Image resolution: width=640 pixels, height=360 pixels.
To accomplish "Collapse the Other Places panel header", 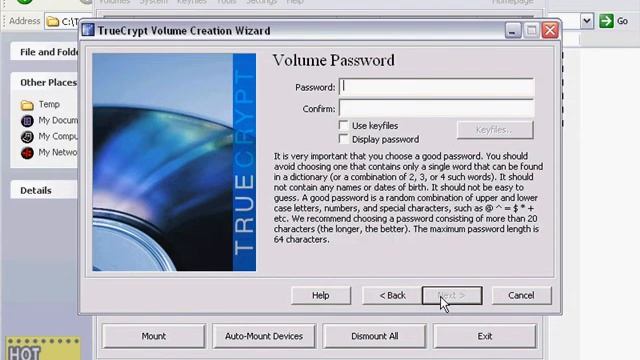I will click(44, 82).
